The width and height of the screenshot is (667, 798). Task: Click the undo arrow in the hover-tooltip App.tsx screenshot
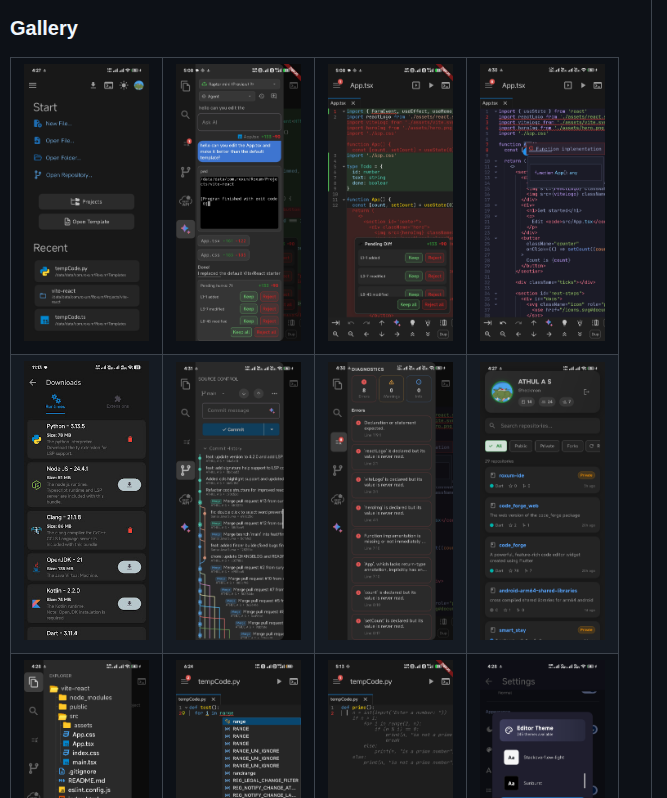point(503,323)
